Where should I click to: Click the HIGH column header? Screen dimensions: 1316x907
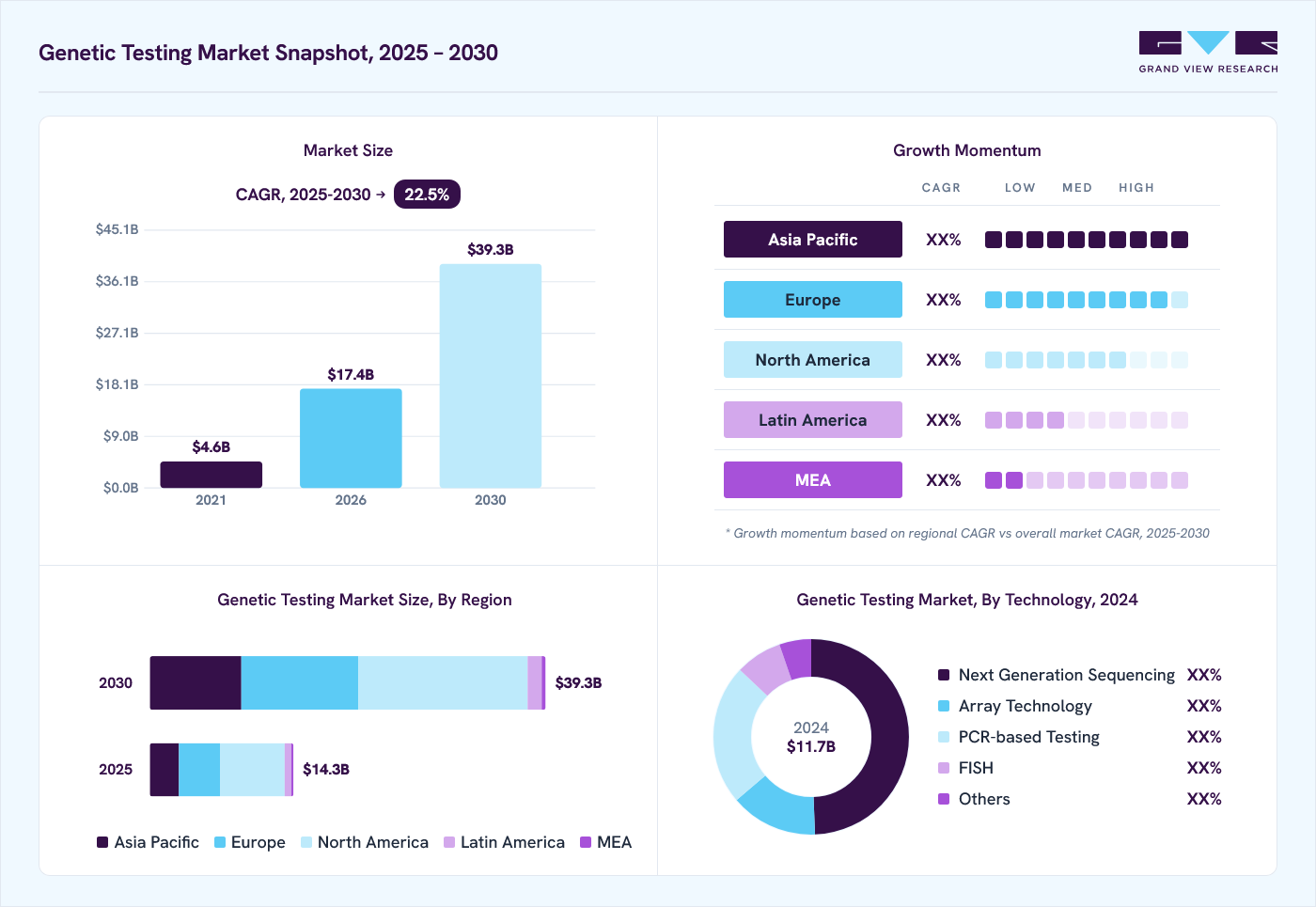(1136, 188)
